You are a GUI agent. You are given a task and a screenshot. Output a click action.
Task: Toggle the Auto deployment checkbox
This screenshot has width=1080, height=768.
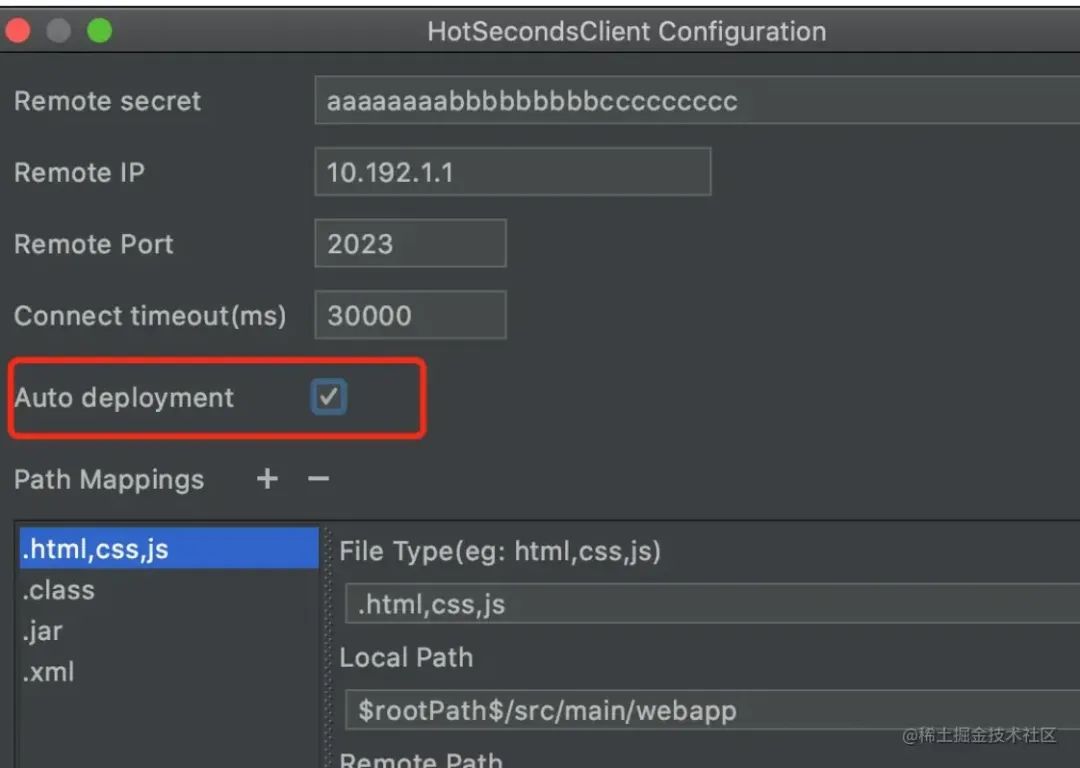329,397
